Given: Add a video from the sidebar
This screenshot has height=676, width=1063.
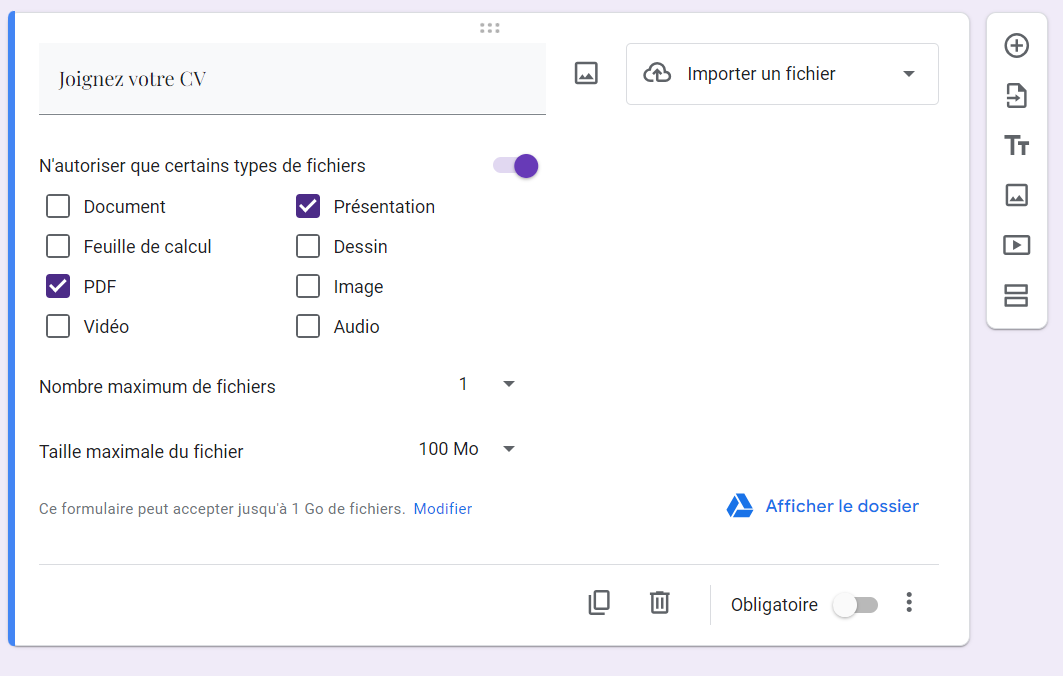Looking at the screenshot, I should pos(1016,245).
